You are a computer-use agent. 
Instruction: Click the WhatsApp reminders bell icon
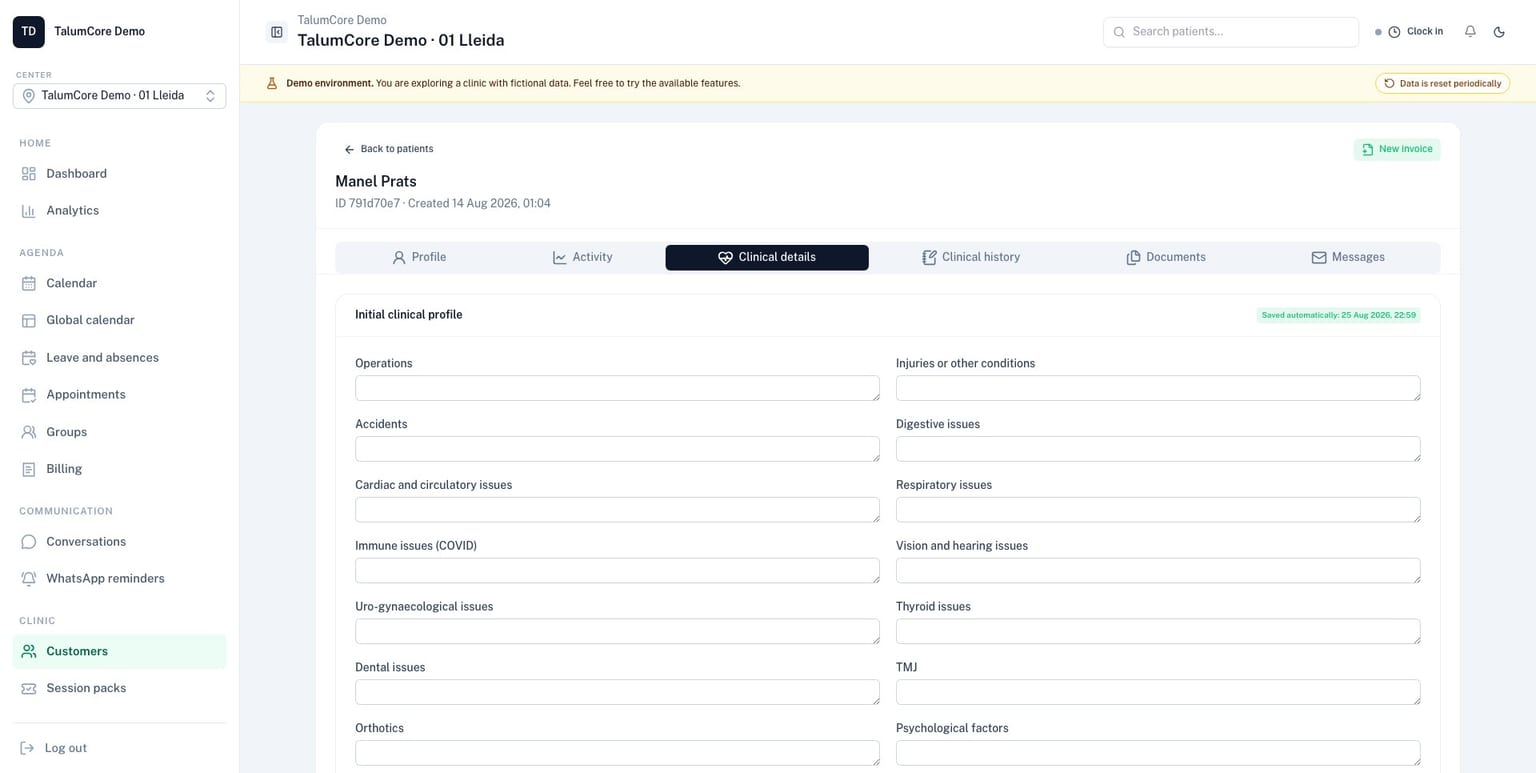29,579
